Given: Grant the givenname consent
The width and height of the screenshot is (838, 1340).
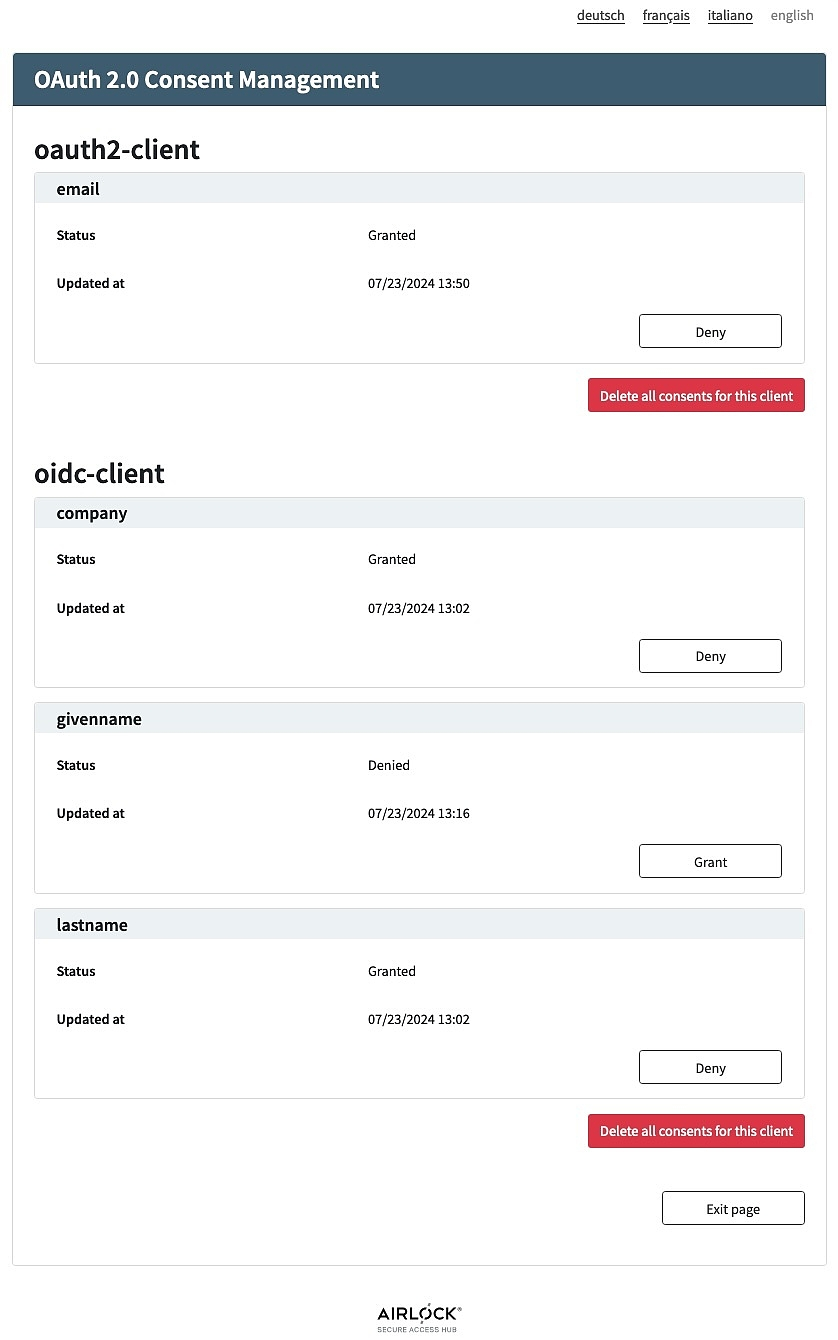Looking at the screenshot, I should pyautogui.click(x=710, y=862).
